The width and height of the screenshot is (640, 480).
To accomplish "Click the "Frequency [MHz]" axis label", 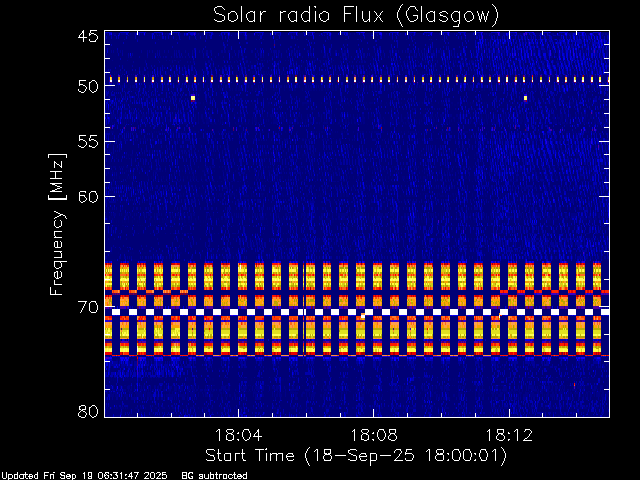I will pos(57,224).
